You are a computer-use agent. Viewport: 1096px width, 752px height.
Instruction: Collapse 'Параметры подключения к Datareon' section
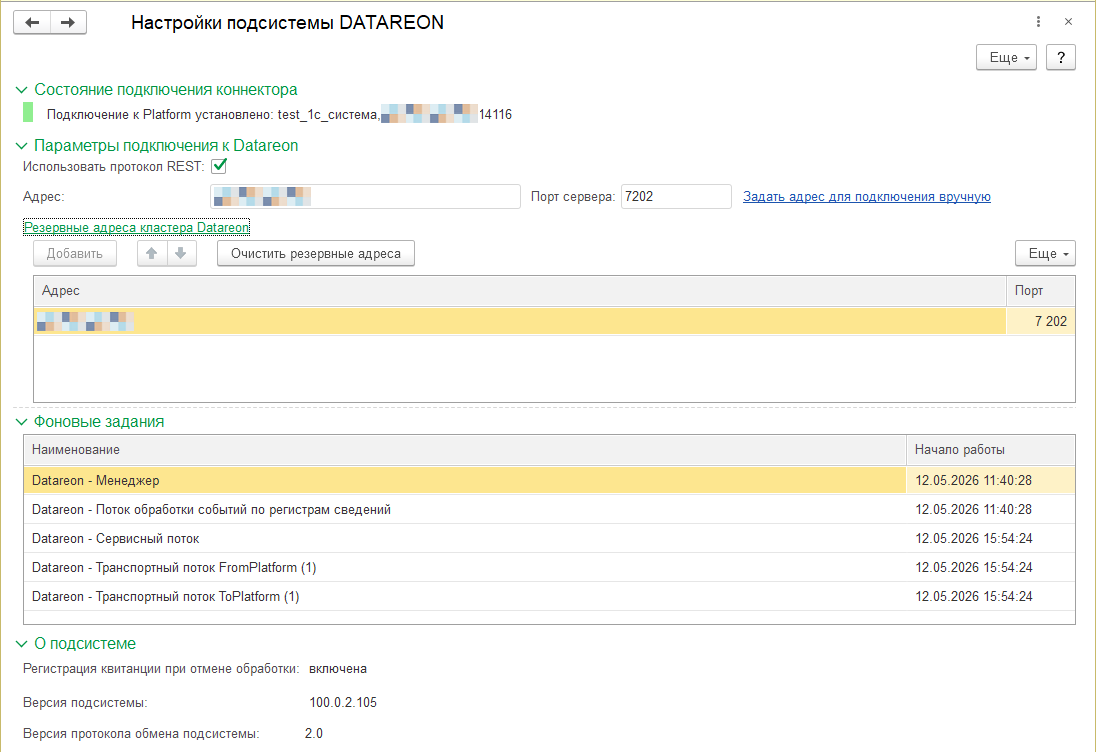point(22,145)
